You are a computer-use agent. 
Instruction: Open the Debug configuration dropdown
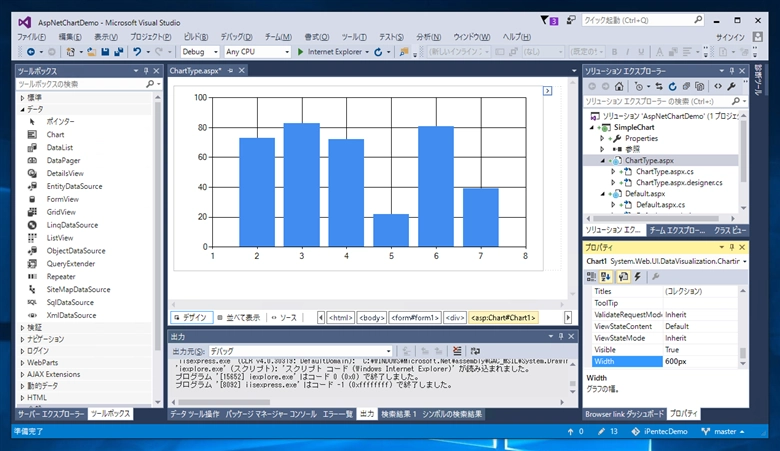pos(215,52)
